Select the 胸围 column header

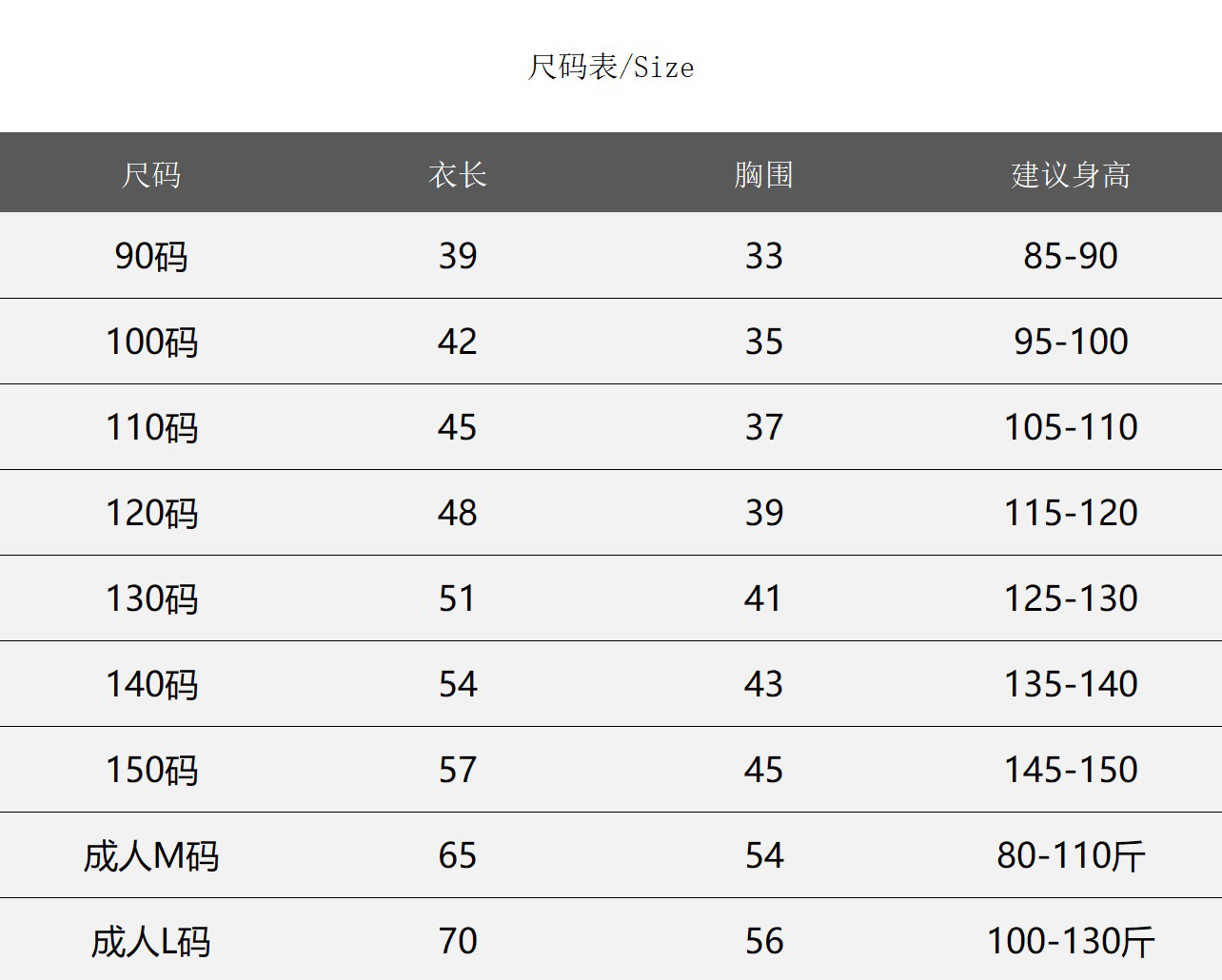tap(763, 175)
